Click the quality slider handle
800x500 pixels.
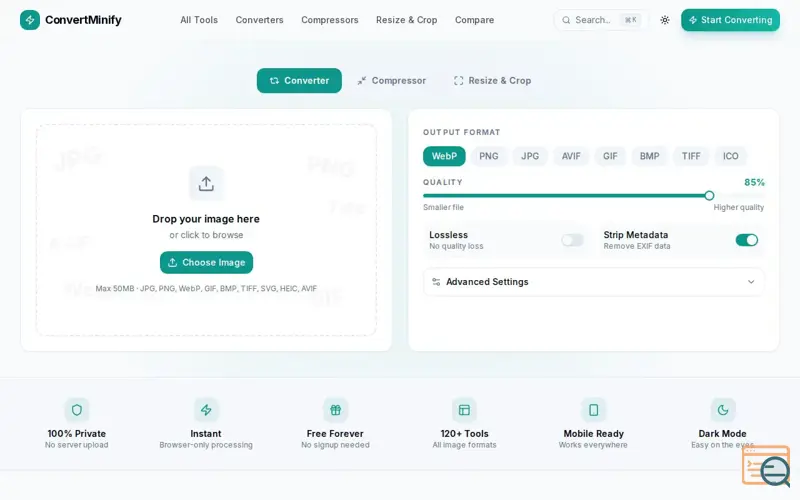point(709,195)
